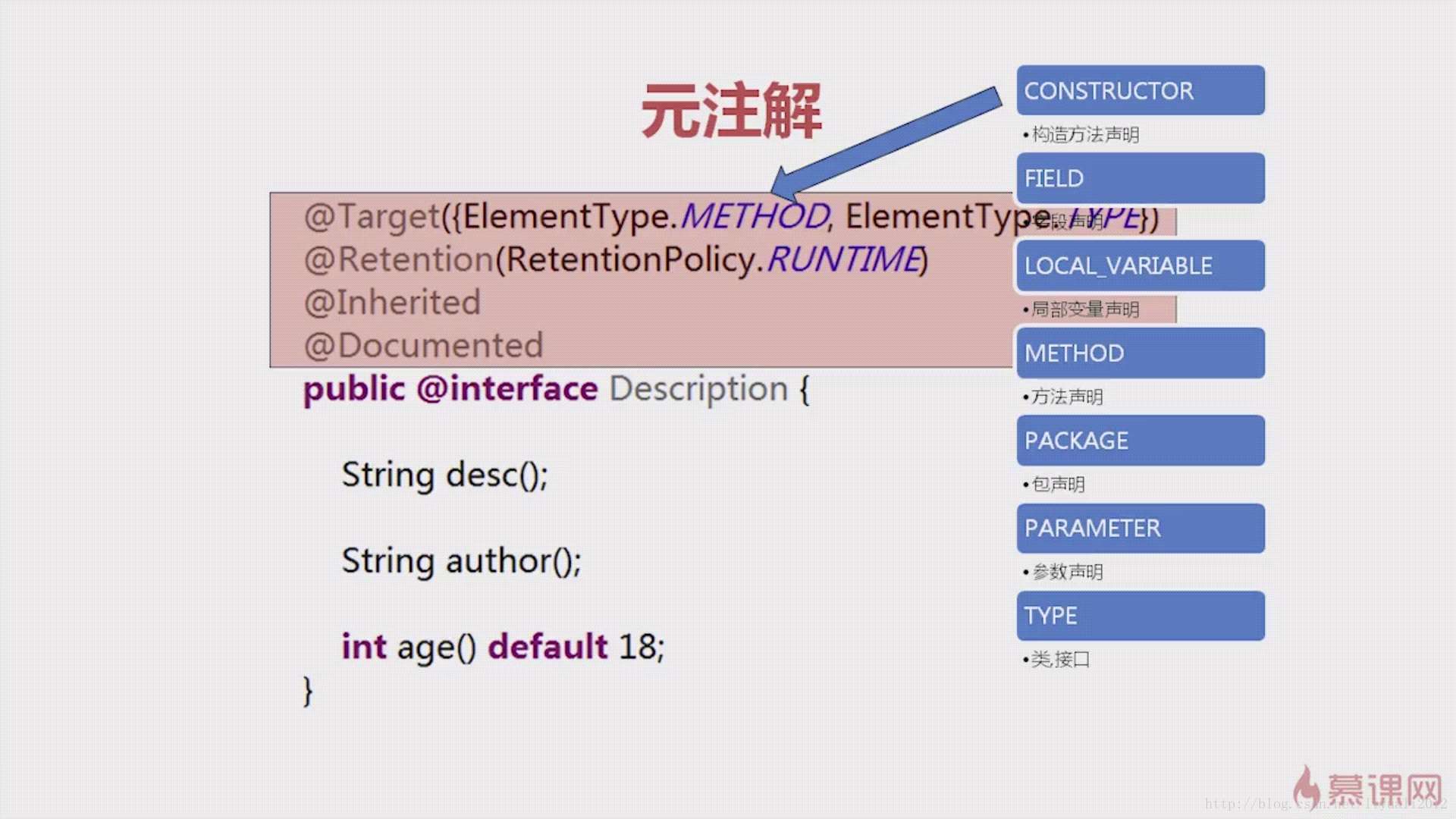
Task: Select @Inherited annotation menu item
Action: [x=392, y=302]
